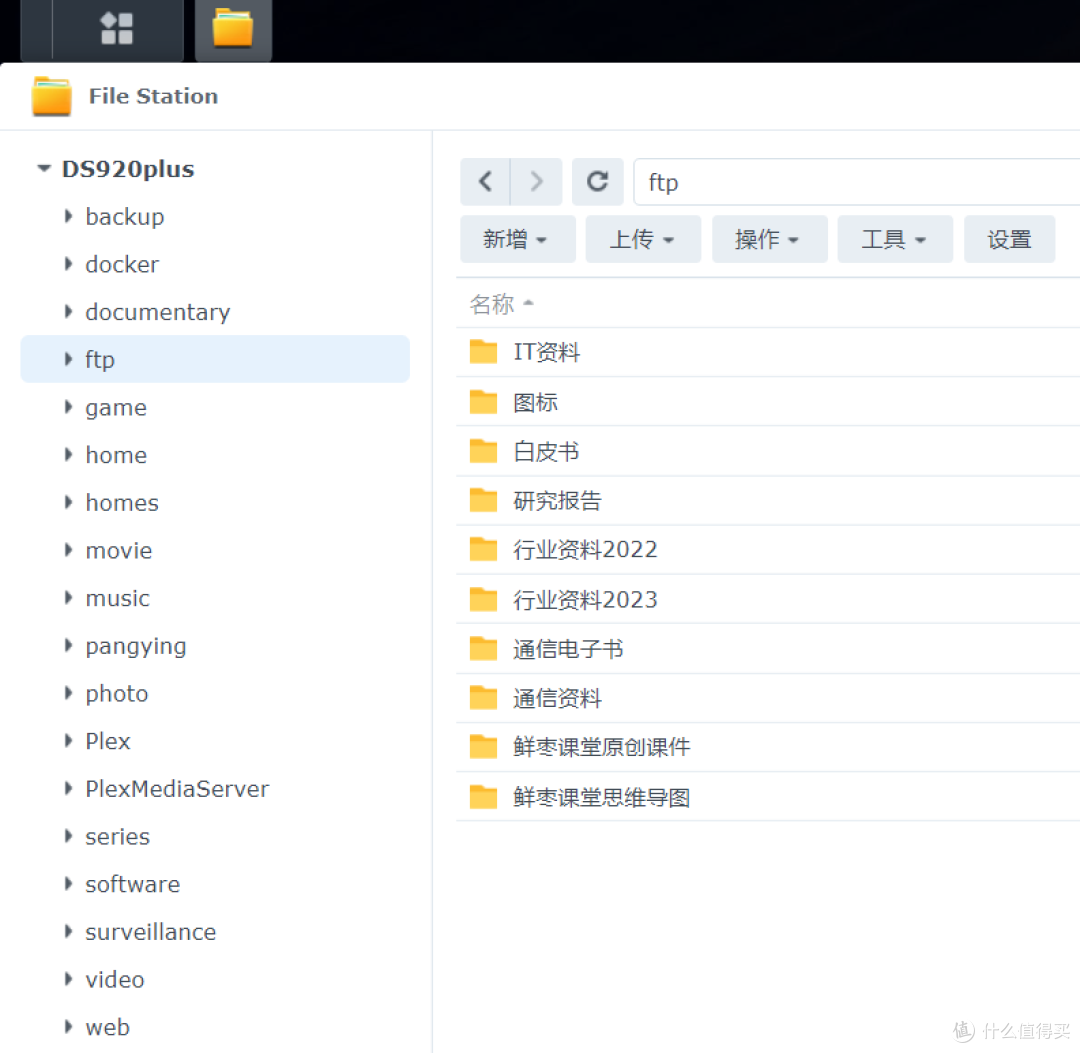1080x1053 pixels.
Task: Expand the docker folder arrow
Action: tap(68, 264)
